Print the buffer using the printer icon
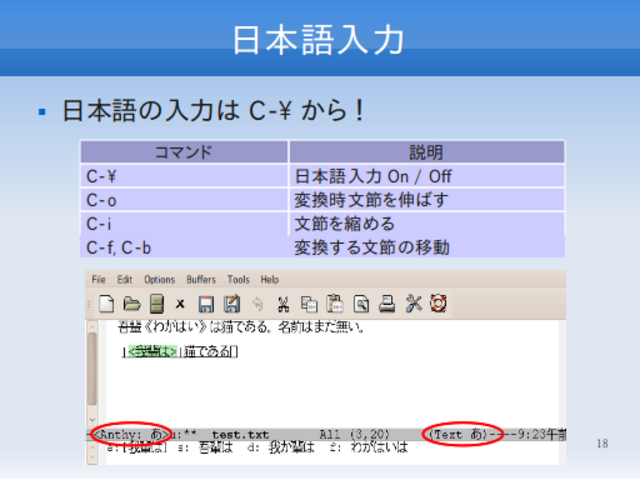The image size is (640, 480). coord(387,304)
